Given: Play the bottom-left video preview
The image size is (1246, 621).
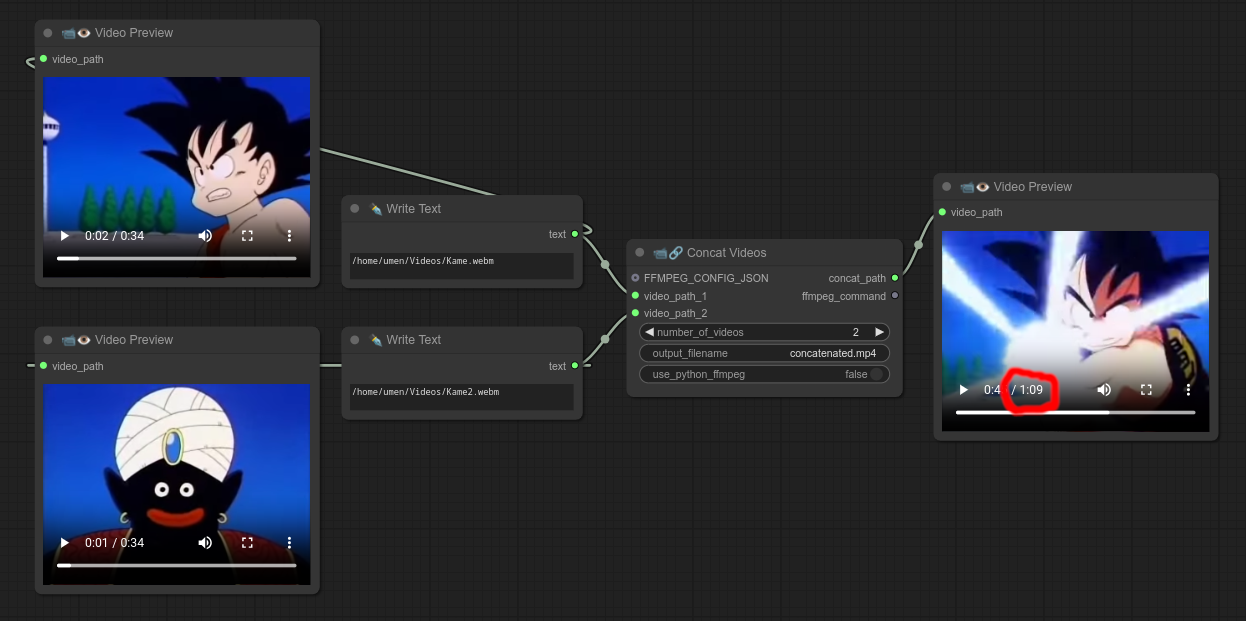Looking at the screenshot, I should pos(65,543).
